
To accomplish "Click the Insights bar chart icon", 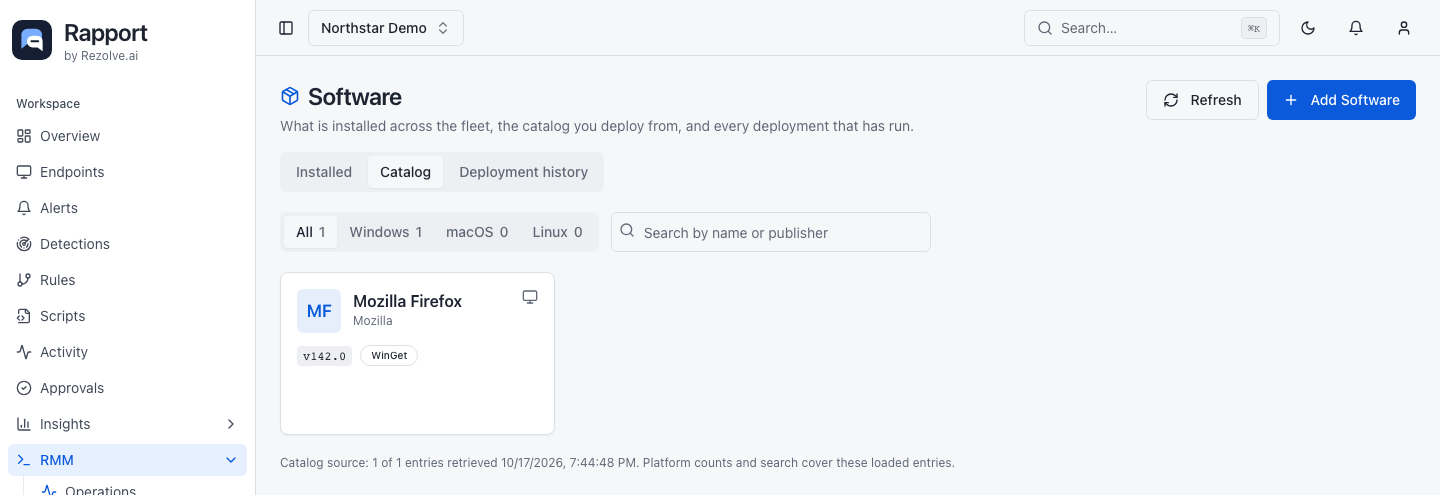I will coord(24,424).
